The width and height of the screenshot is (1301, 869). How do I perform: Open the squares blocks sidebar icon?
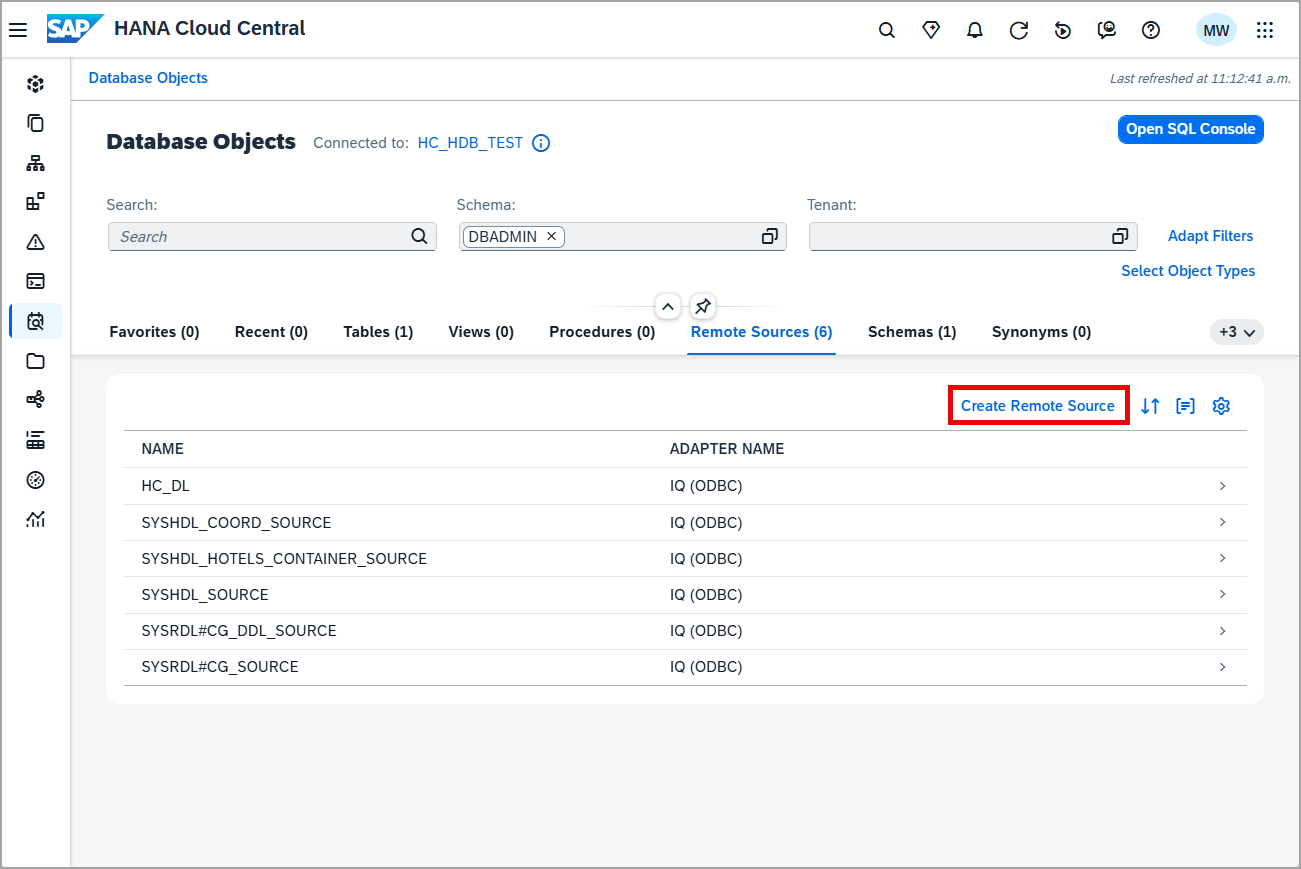tap(36, 202)
